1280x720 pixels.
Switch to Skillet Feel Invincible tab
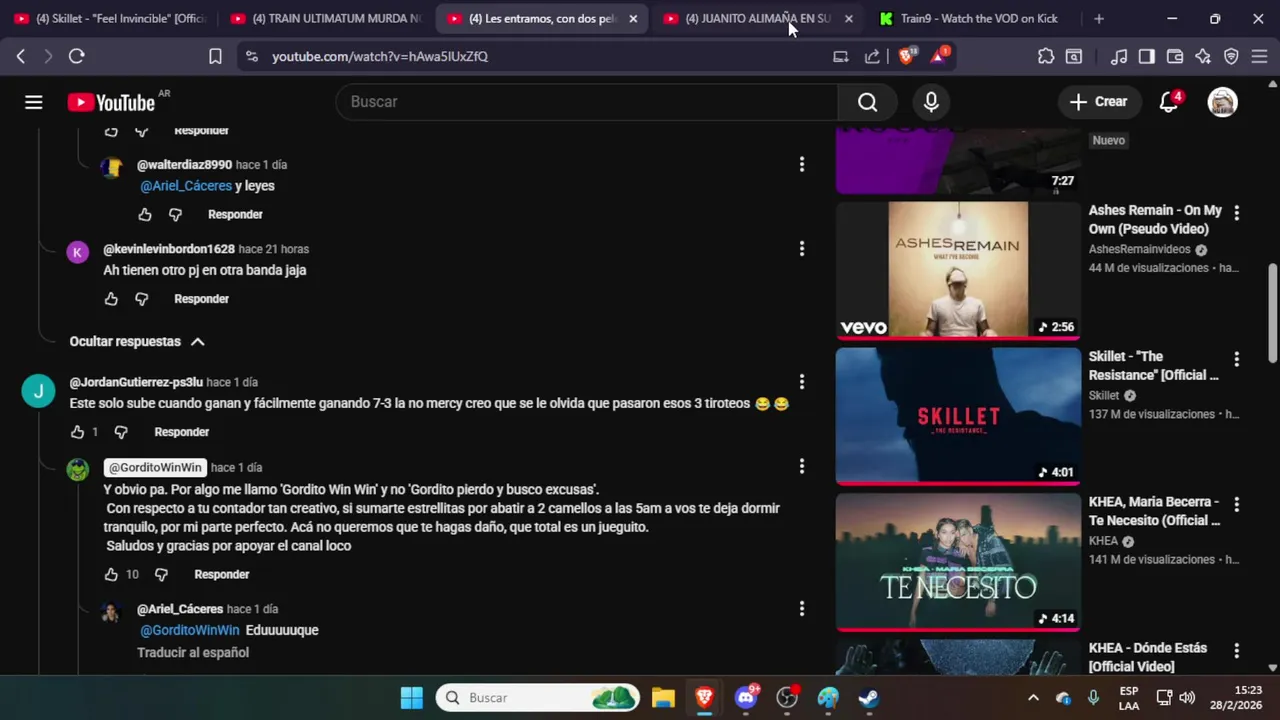coord(110,18)
